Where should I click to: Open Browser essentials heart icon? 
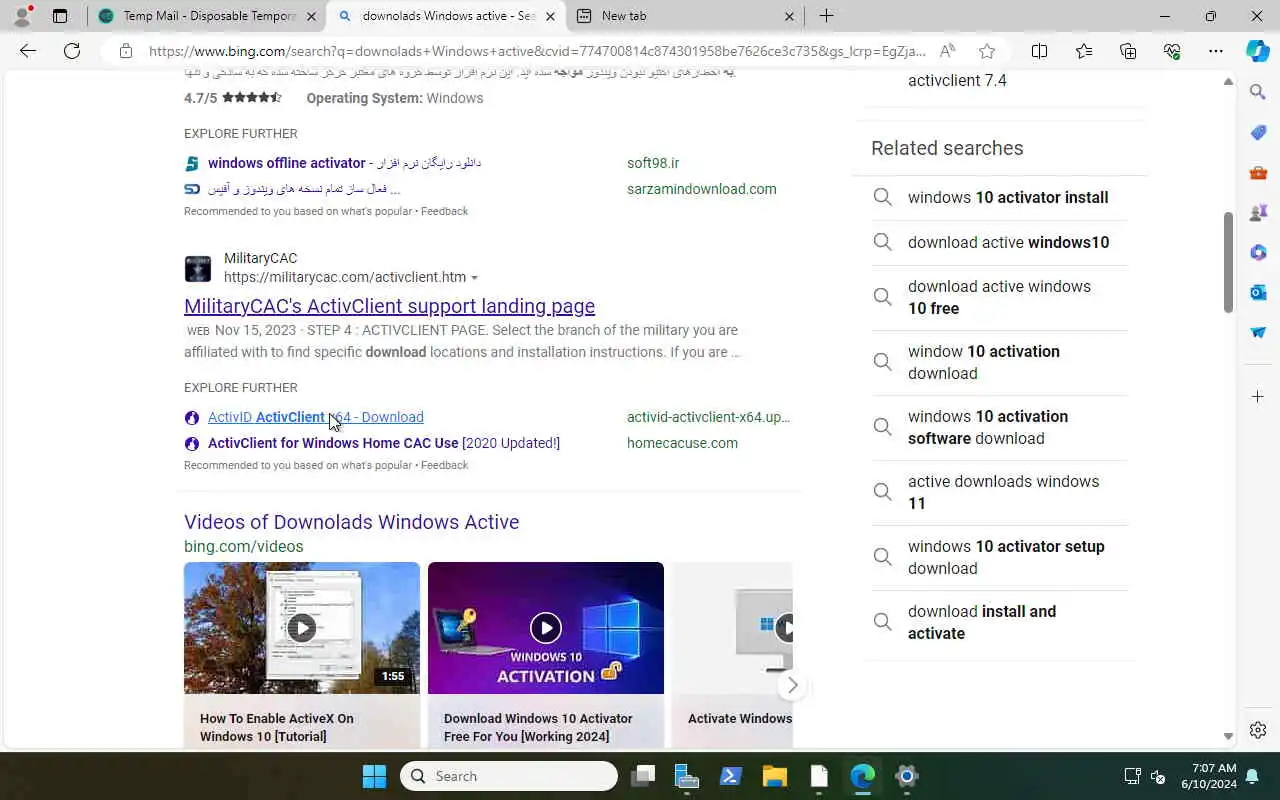1172,51
